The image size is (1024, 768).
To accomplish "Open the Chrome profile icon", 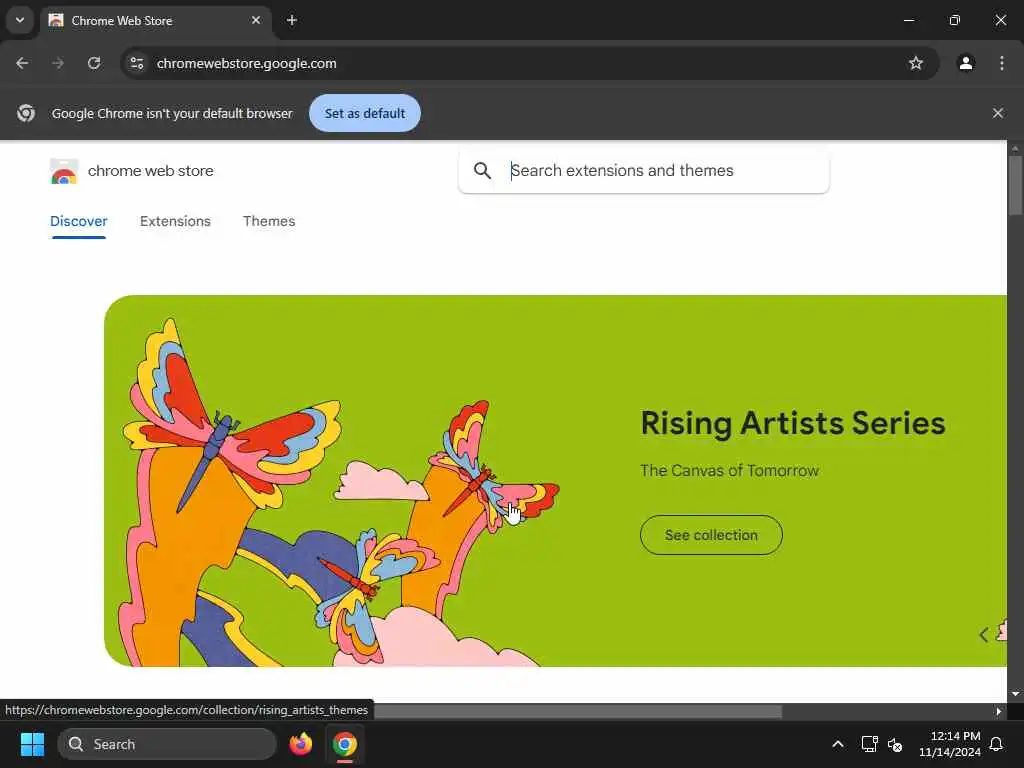I will [966, 63].
